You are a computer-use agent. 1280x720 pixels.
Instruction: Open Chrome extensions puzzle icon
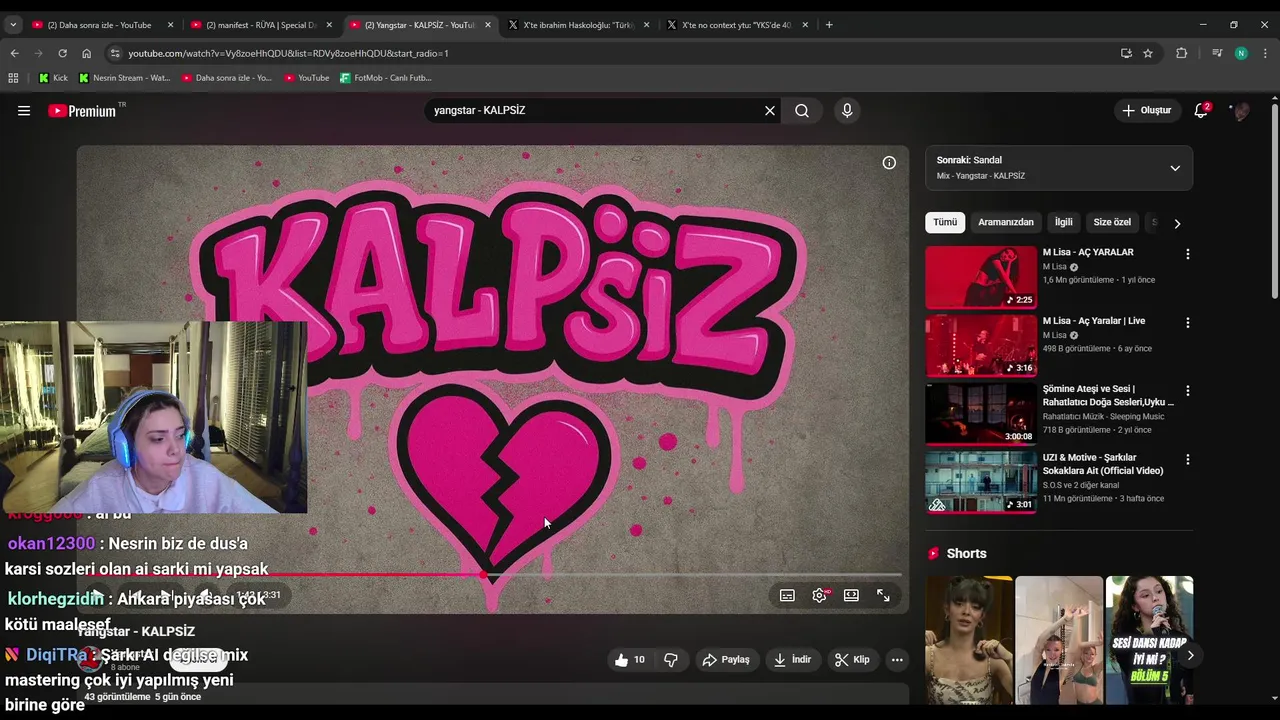pyautogui.click(x=1181, y=53)
